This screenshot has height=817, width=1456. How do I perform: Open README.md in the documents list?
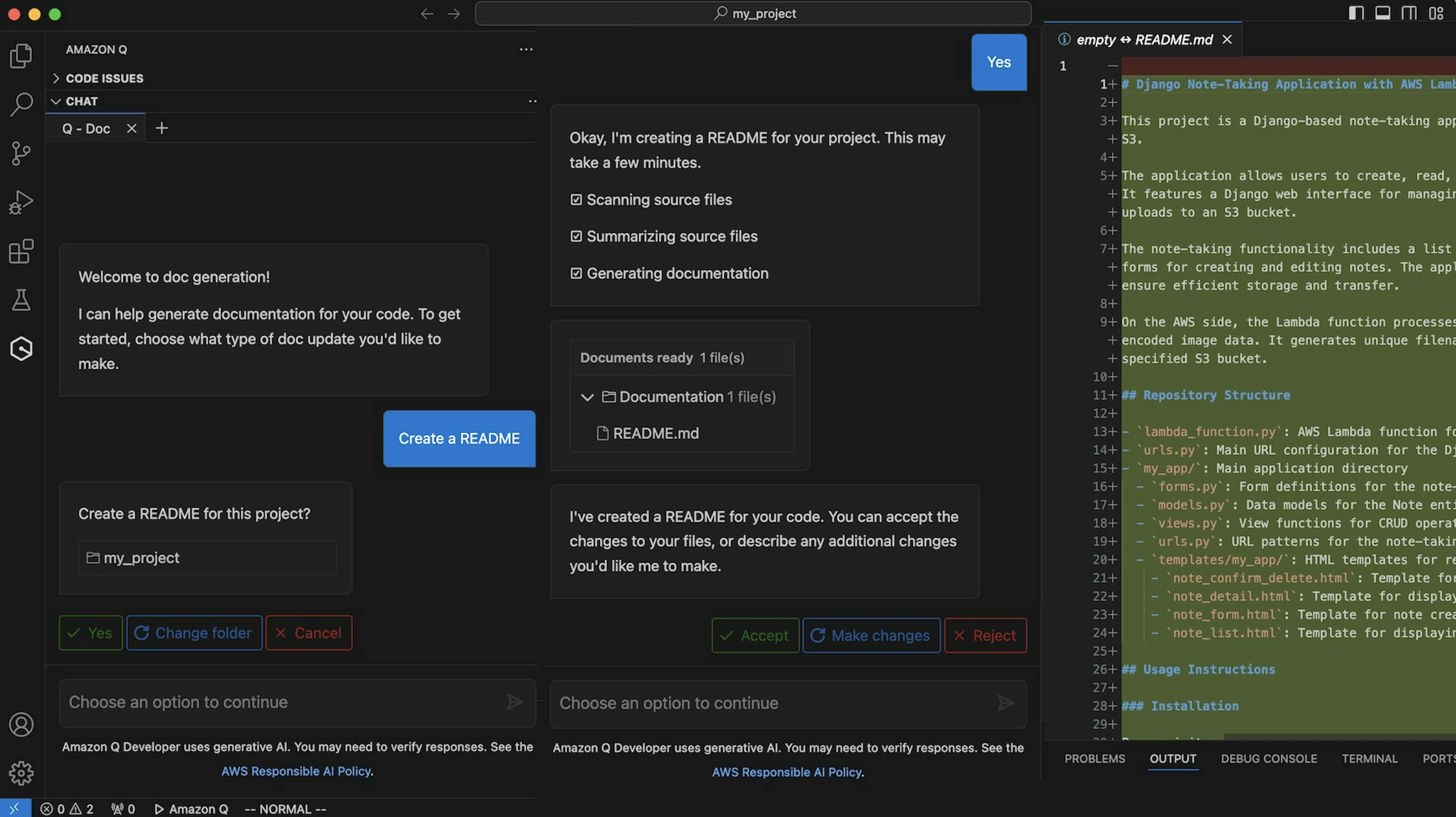[656, 433]
